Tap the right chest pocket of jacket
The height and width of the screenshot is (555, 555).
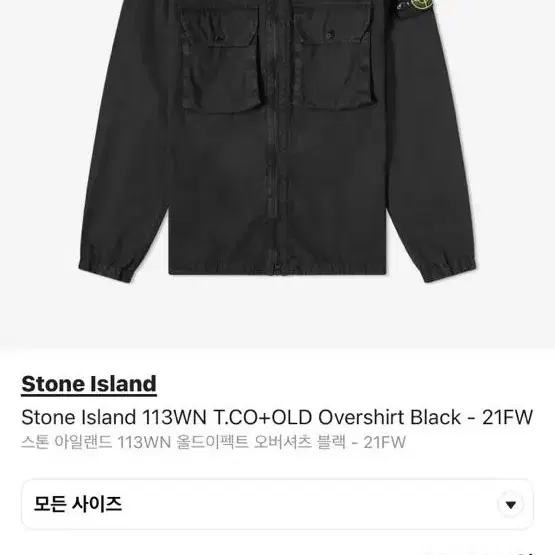click(334, 57)
